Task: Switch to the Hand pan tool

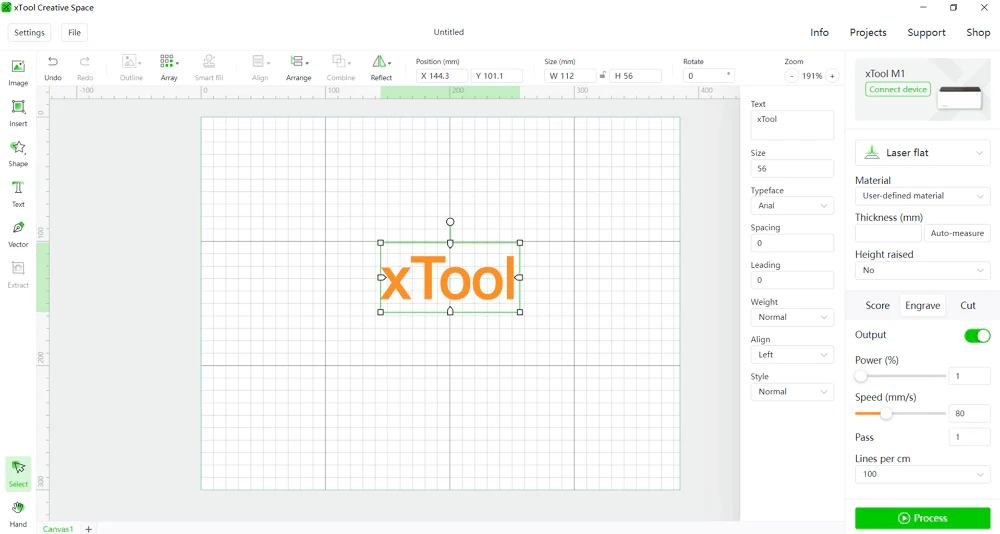Action: click(18, 514)
